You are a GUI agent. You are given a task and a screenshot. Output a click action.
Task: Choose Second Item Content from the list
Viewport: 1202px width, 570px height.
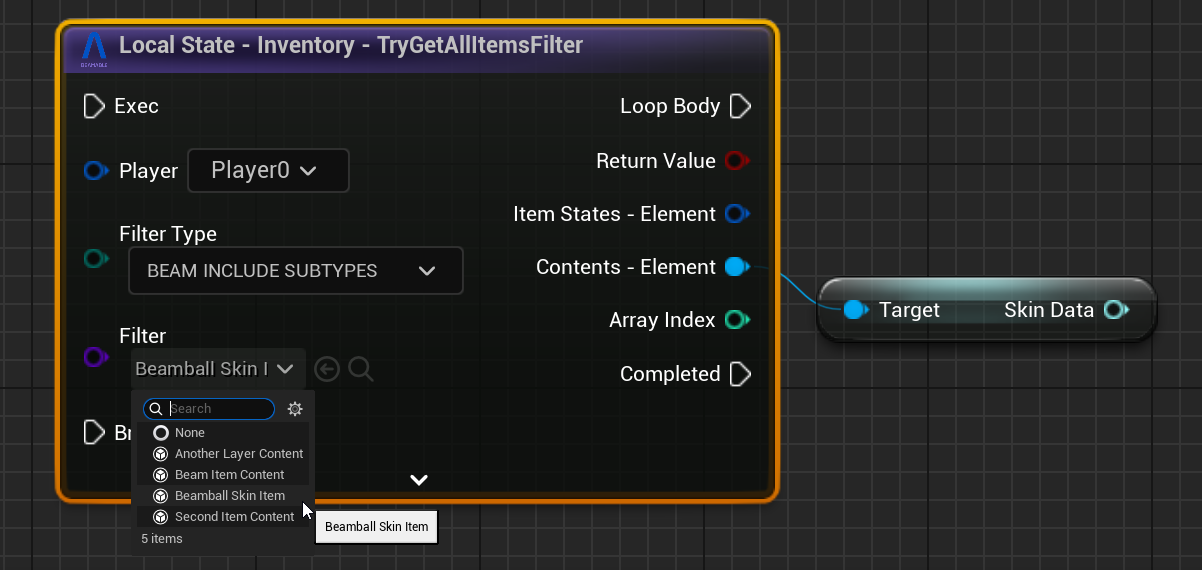[x=234, y=517]
